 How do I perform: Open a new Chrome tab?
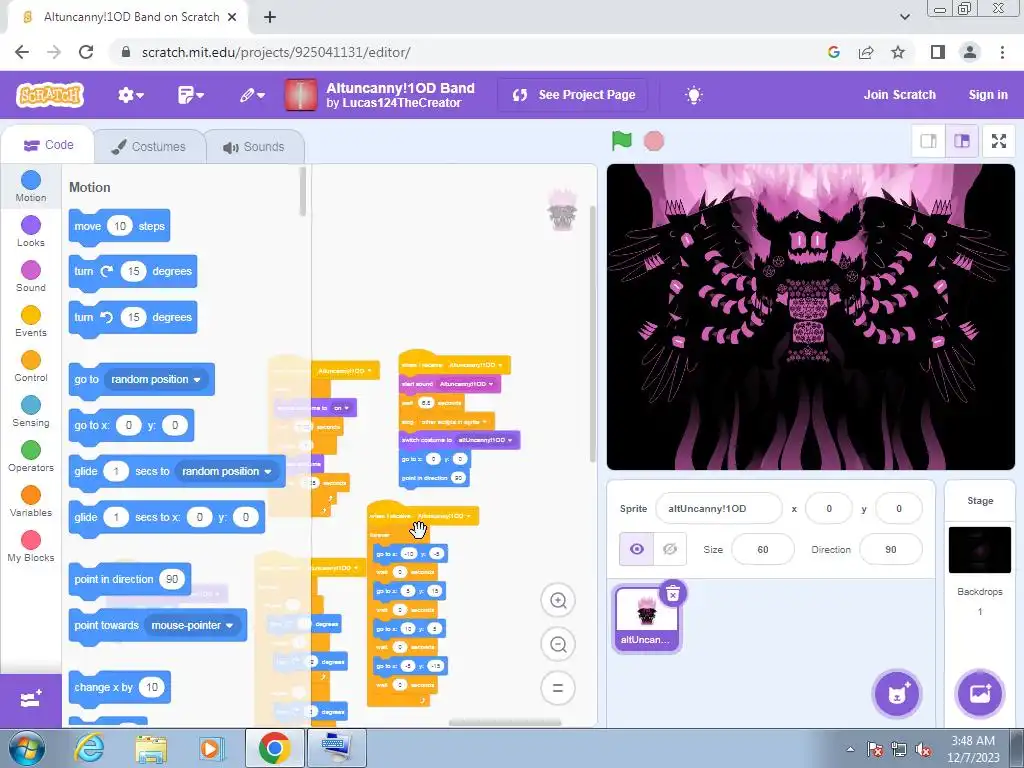click(270, 18)
